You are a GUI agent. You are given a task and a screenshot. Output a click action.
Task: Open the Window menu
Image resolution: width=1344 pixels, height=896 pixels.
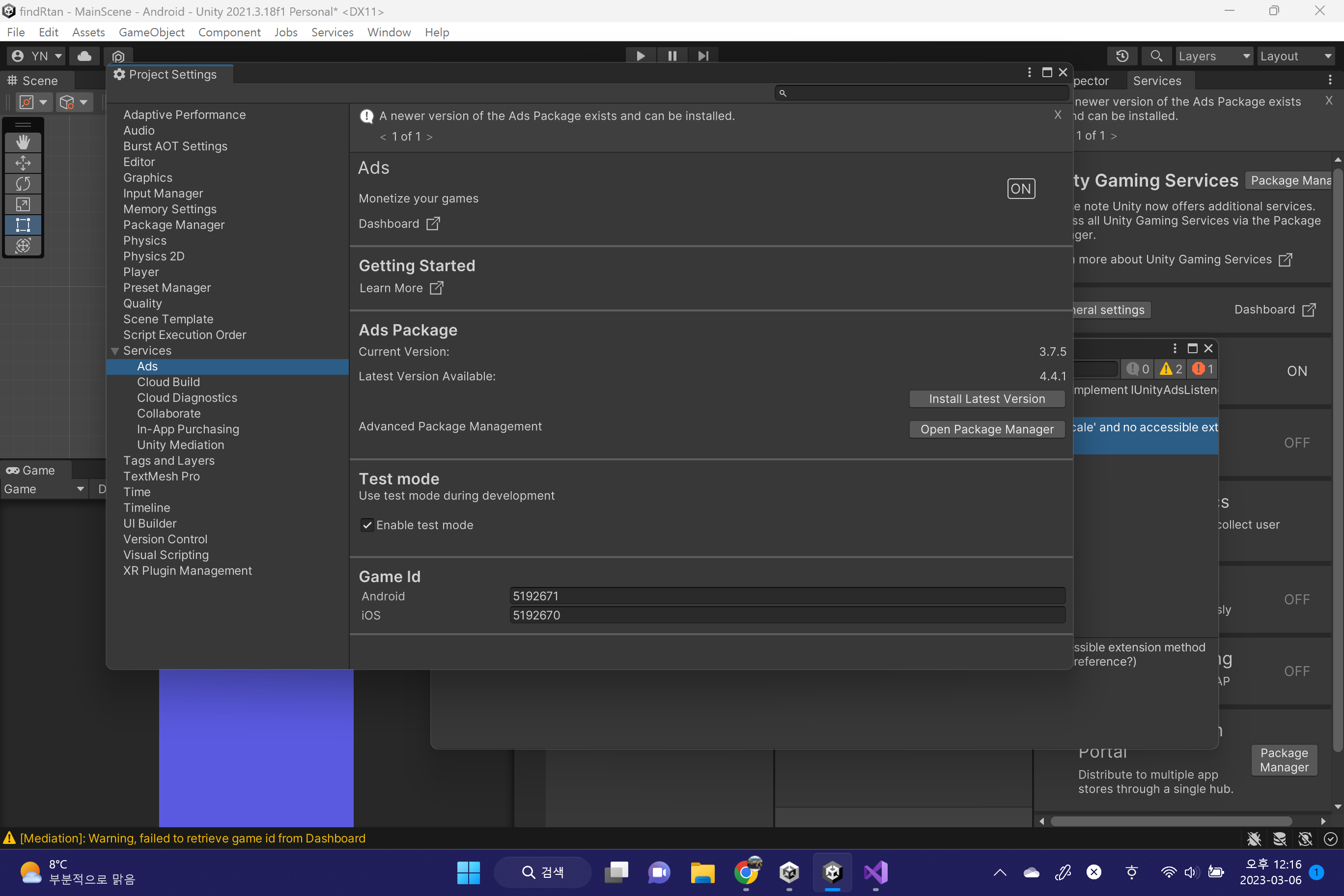(389, 32)
